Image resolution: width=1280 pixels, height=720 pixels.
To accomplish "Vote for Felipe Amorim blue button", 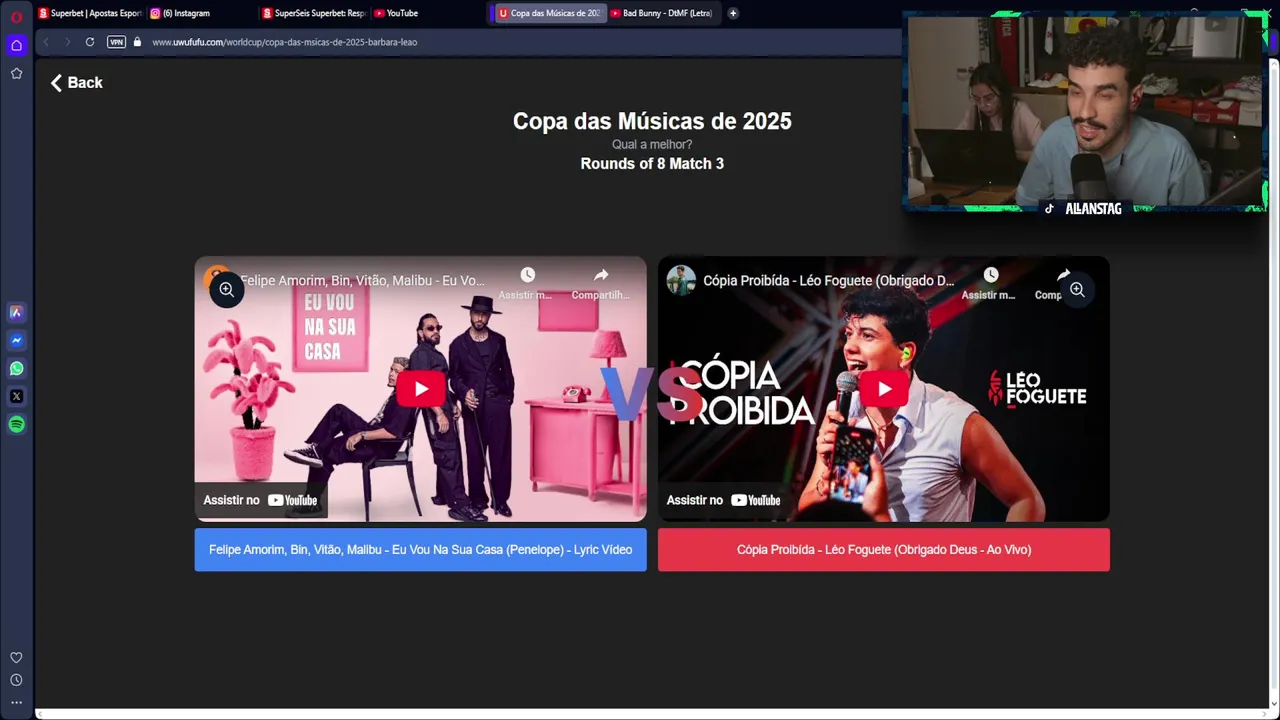I will pos(420,550).
